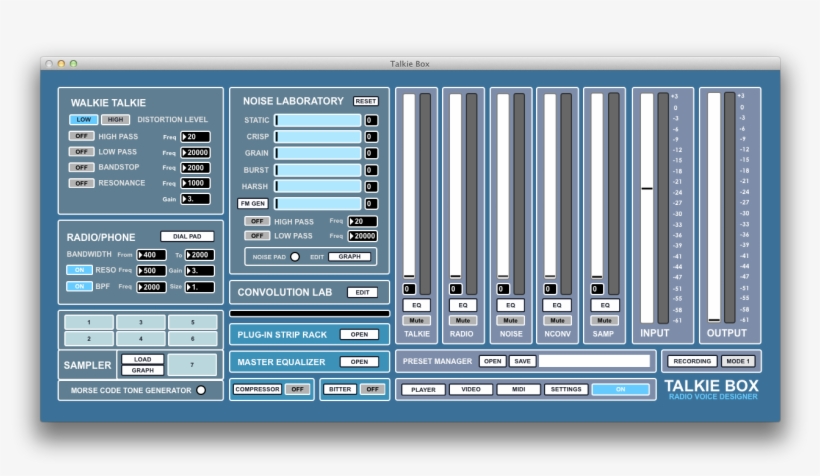This screenshot has width=820, height=476.
Task: Open EQ for TALKIE channel
Action: [x=416, y=305]
